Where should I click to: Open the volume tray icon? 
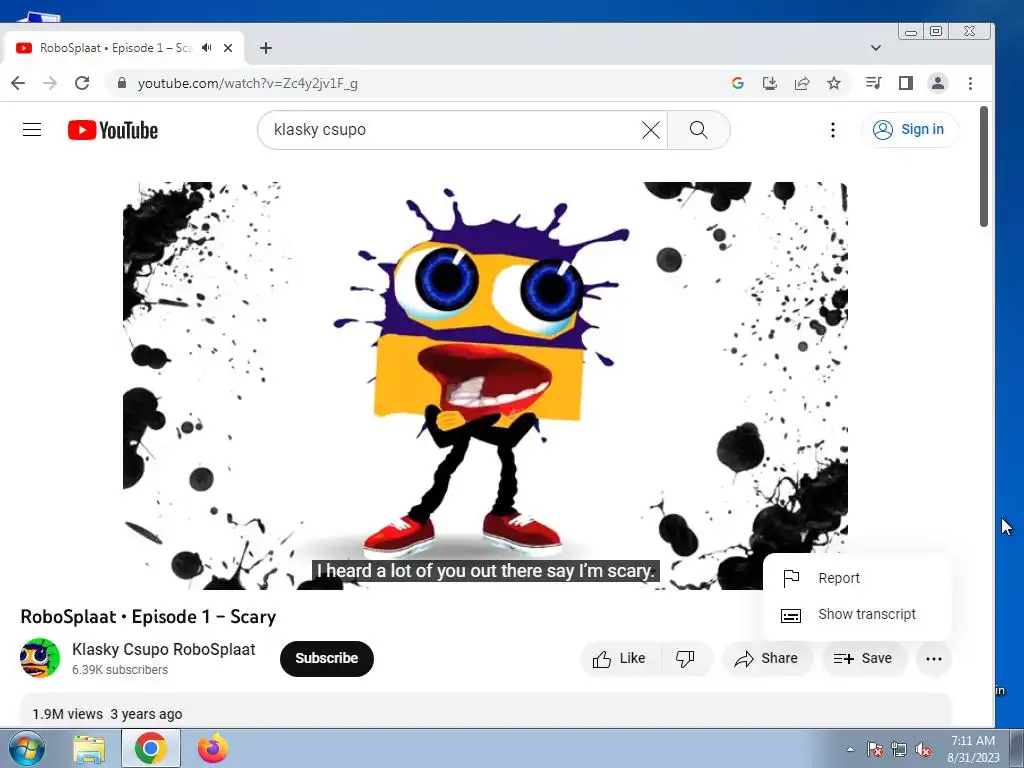923,750
